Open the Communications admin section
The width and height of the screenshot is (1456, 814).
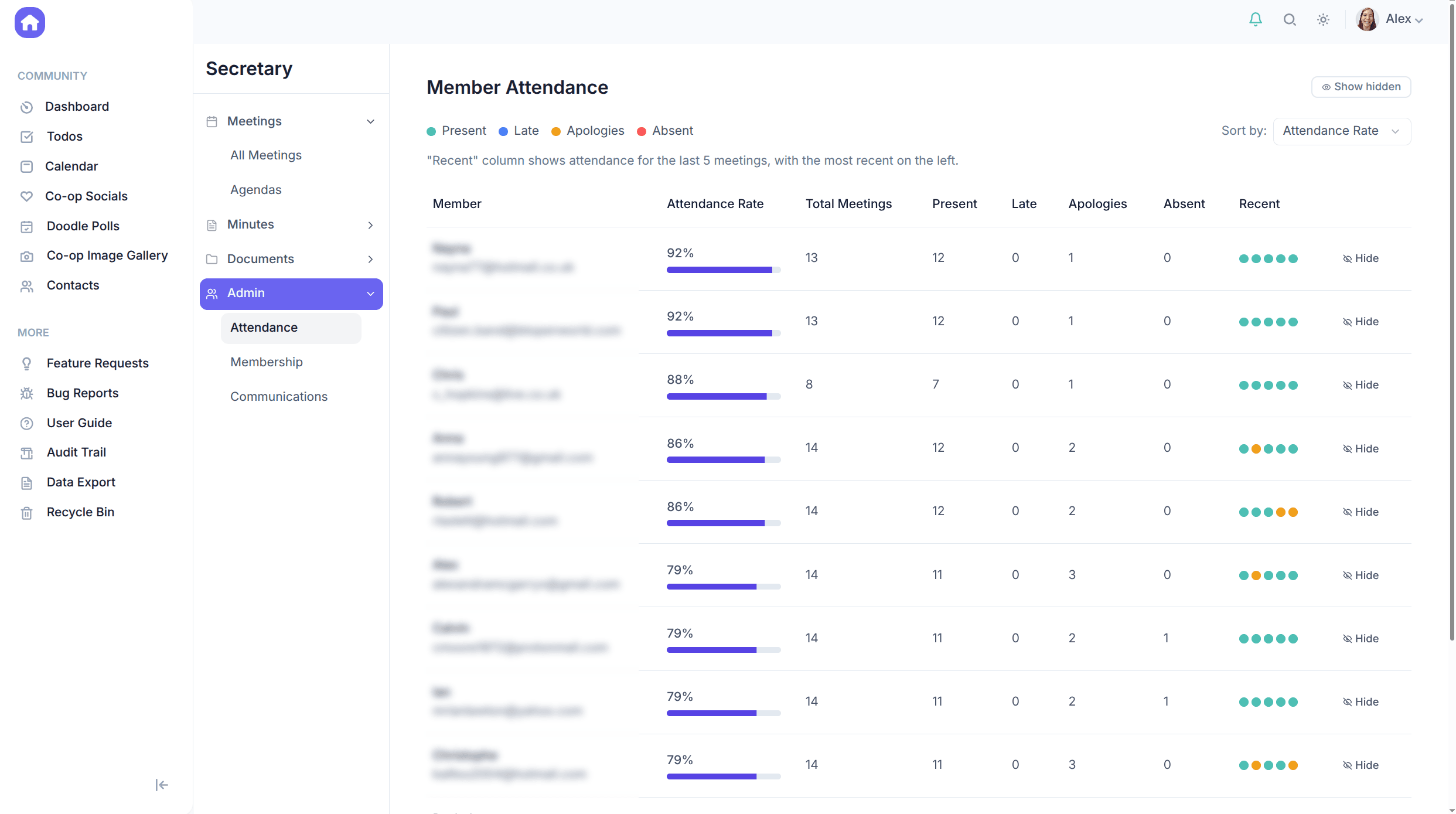pos(279,396)
